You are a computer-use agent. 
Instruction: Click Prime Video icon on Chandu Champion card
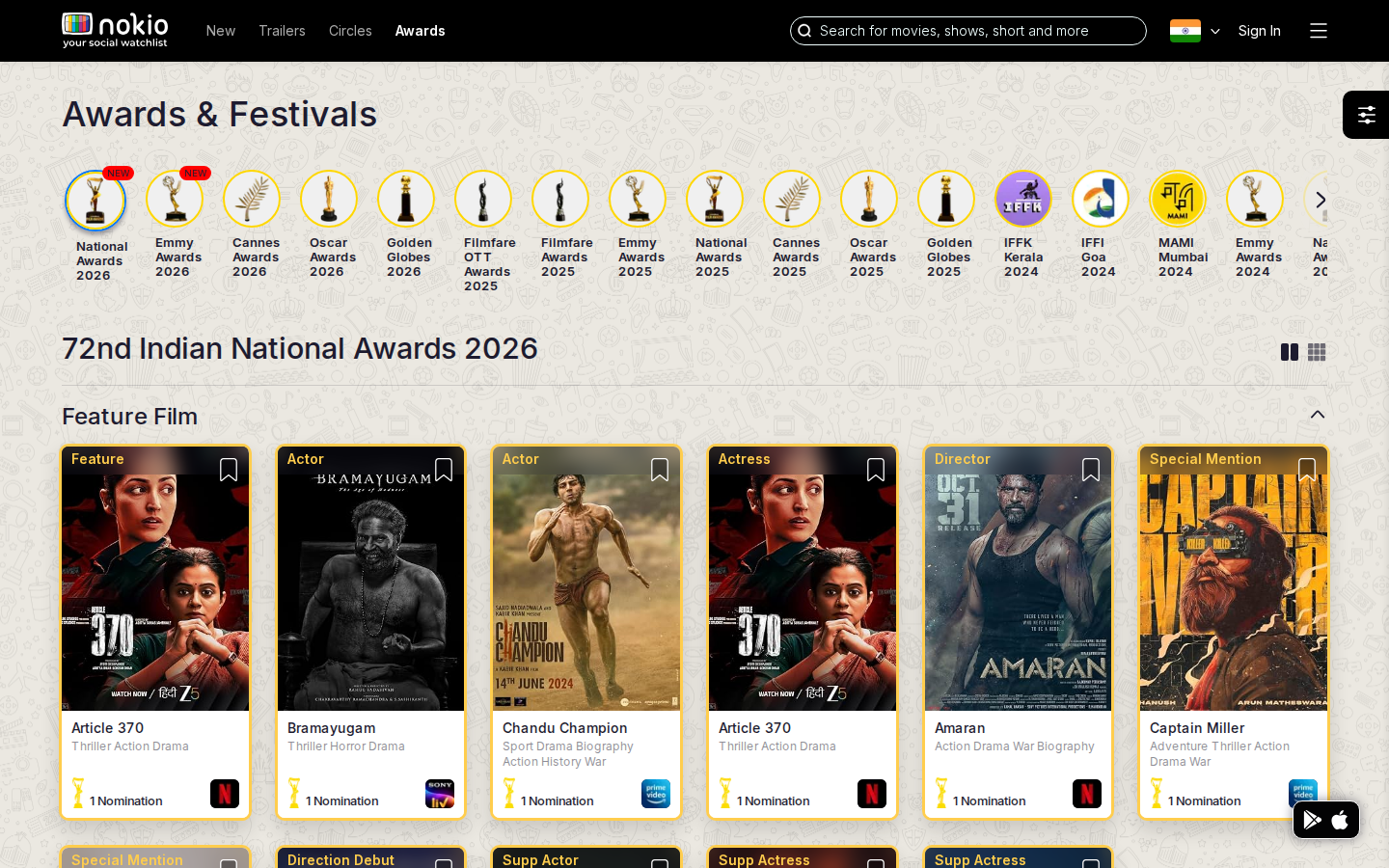[656, 794]
